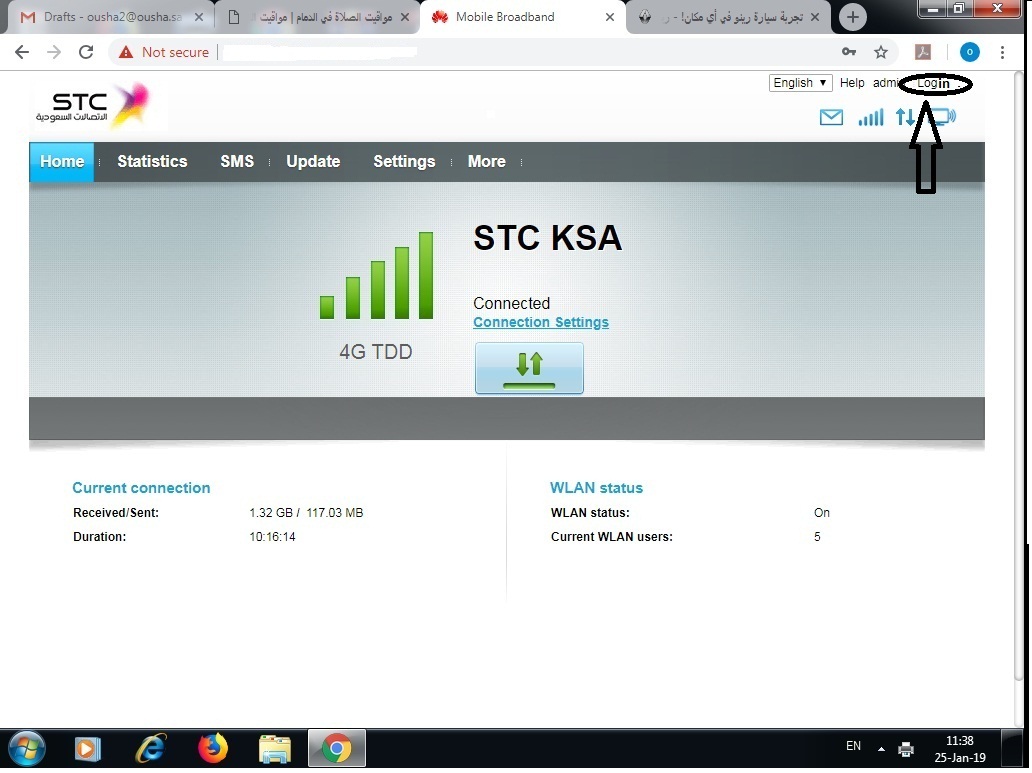The height and width of the screenshot is (773, 1032).
Task: Click the connect/disconnect button with green arrows
Action: (x=529, y=368)
